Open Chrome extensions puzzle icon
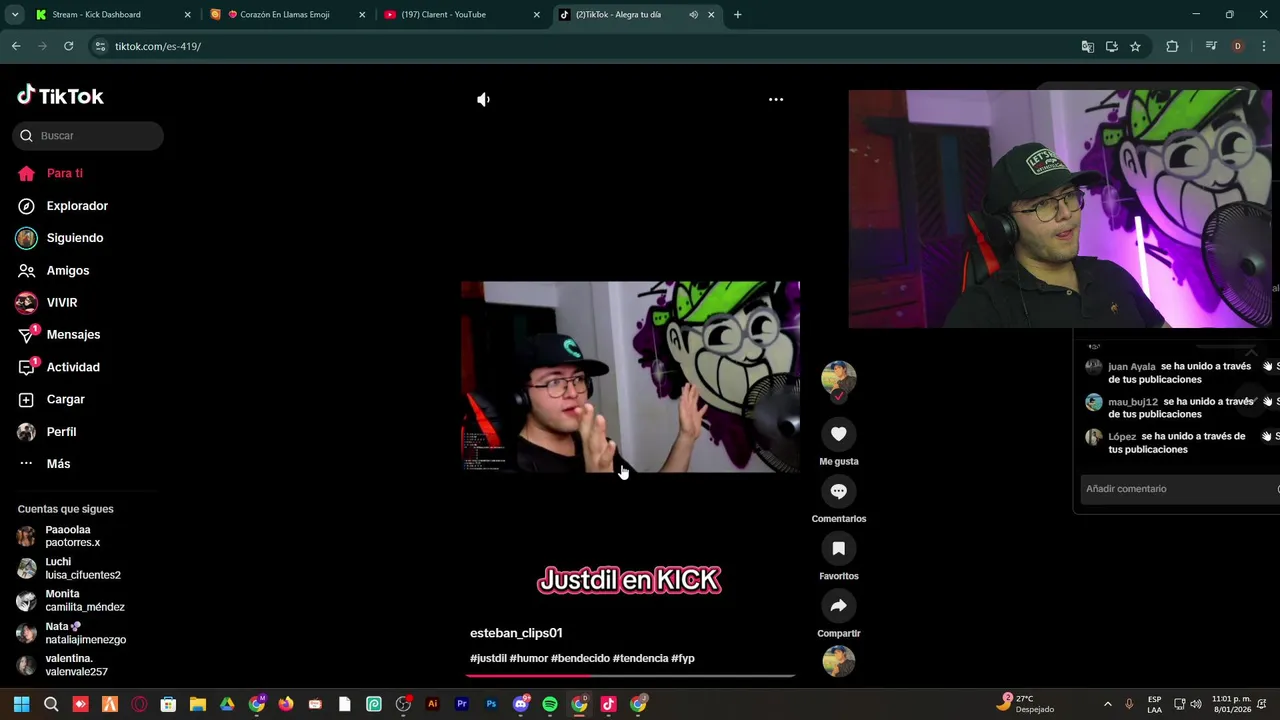The image size is (1280, 720). click(x=1172, y=46)
